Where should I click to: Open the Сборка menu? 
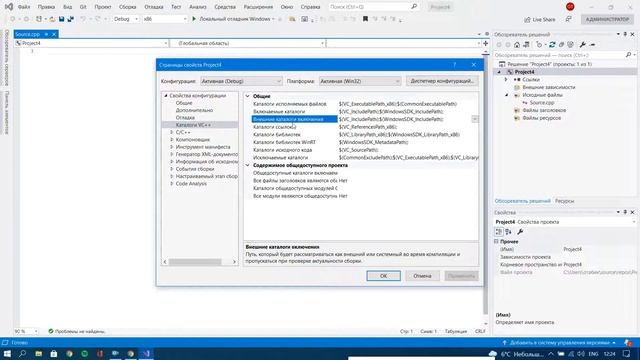pos(127,7)
